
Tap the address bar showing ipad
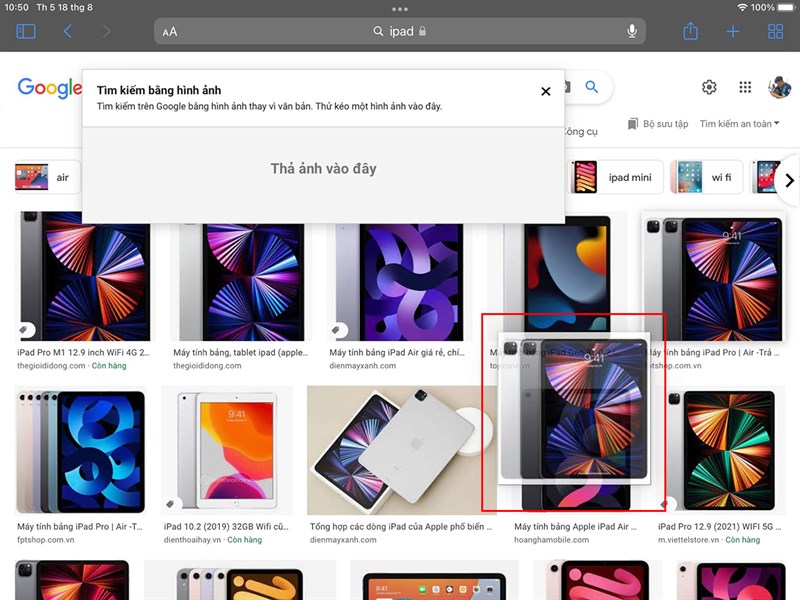(x=400, y=31)
